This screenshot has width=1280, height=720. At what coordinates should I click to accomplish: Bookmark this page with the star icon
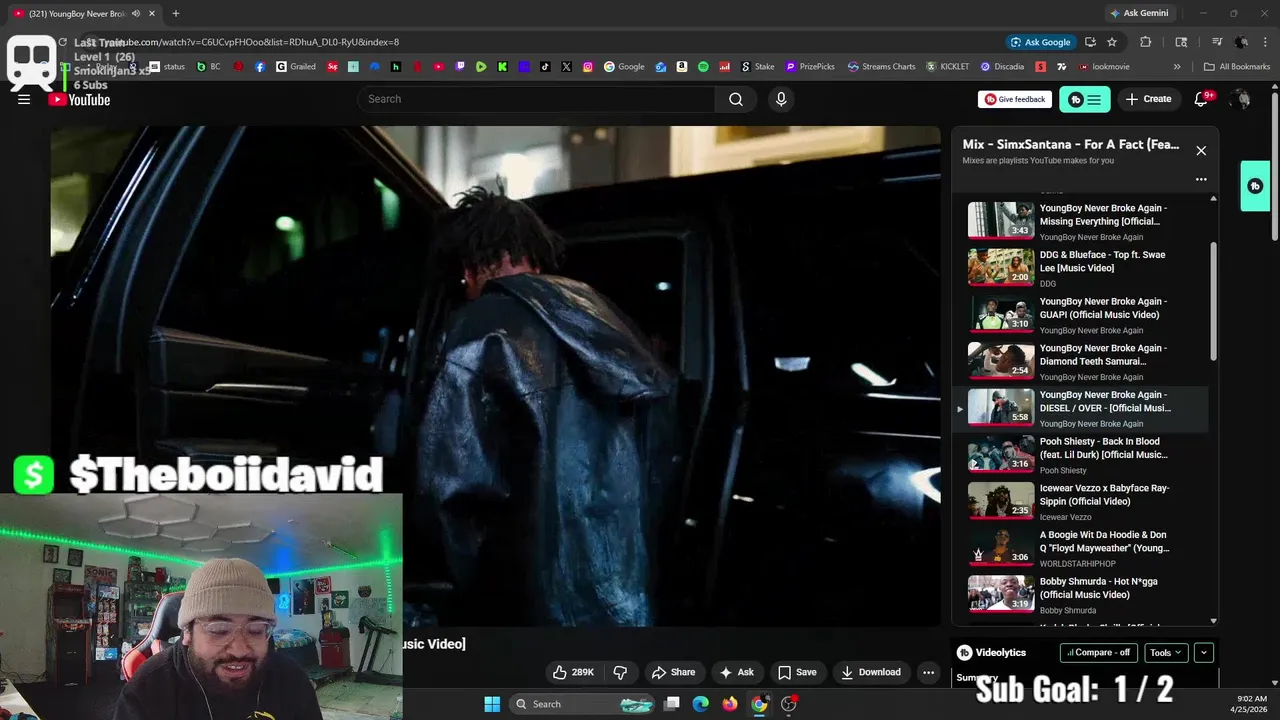tap(1112, 42)
